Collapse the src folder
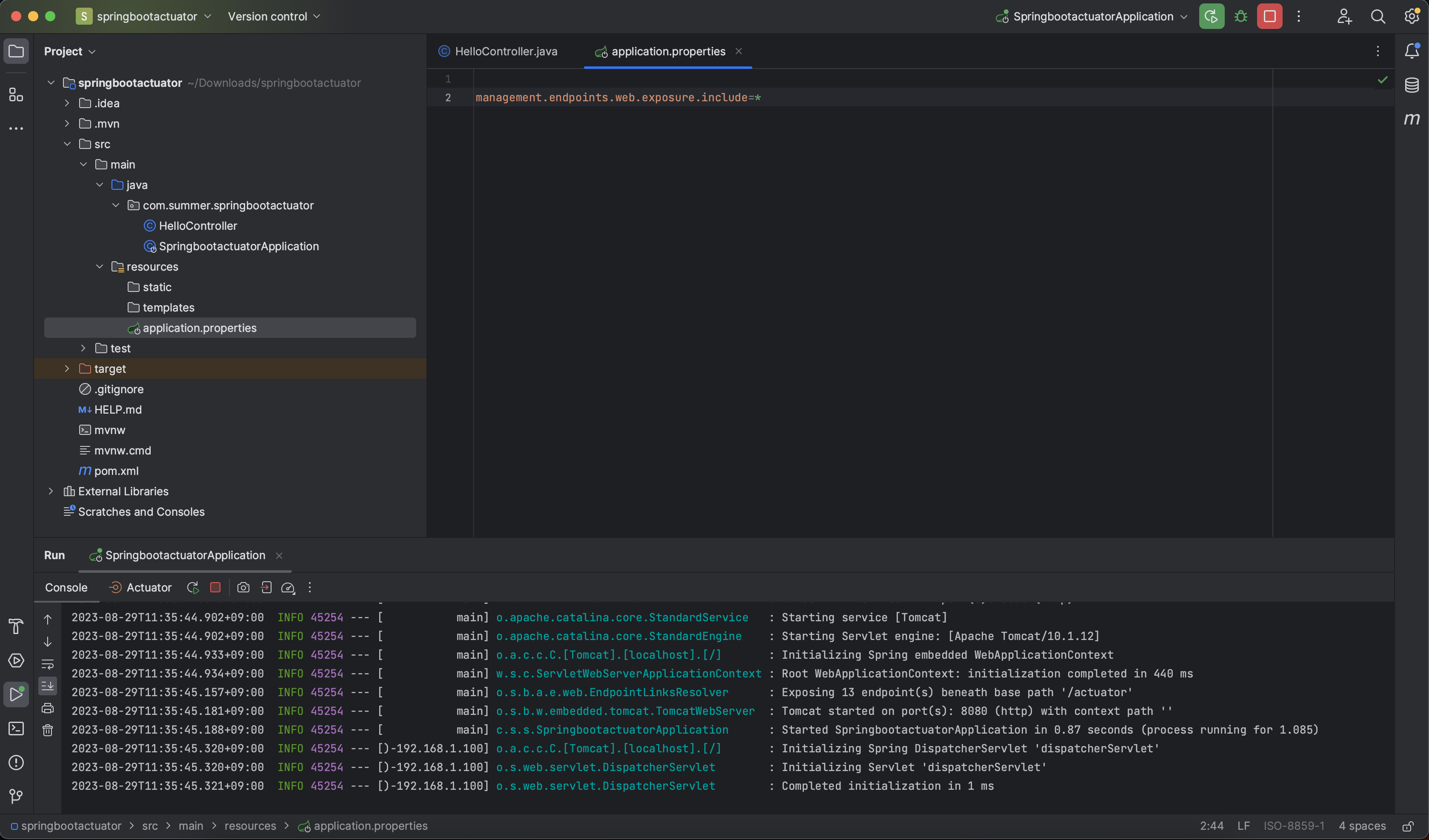 click(67, 144)
